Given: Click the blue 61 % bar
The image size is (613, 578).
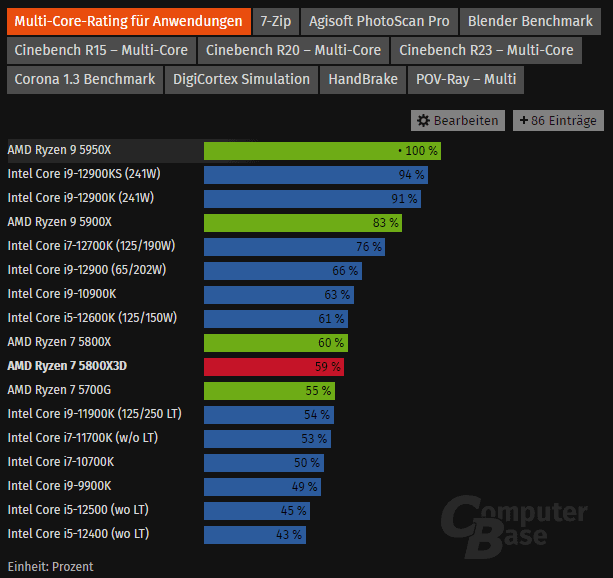Looking at the screenshot, I should (x=276, y=319).
